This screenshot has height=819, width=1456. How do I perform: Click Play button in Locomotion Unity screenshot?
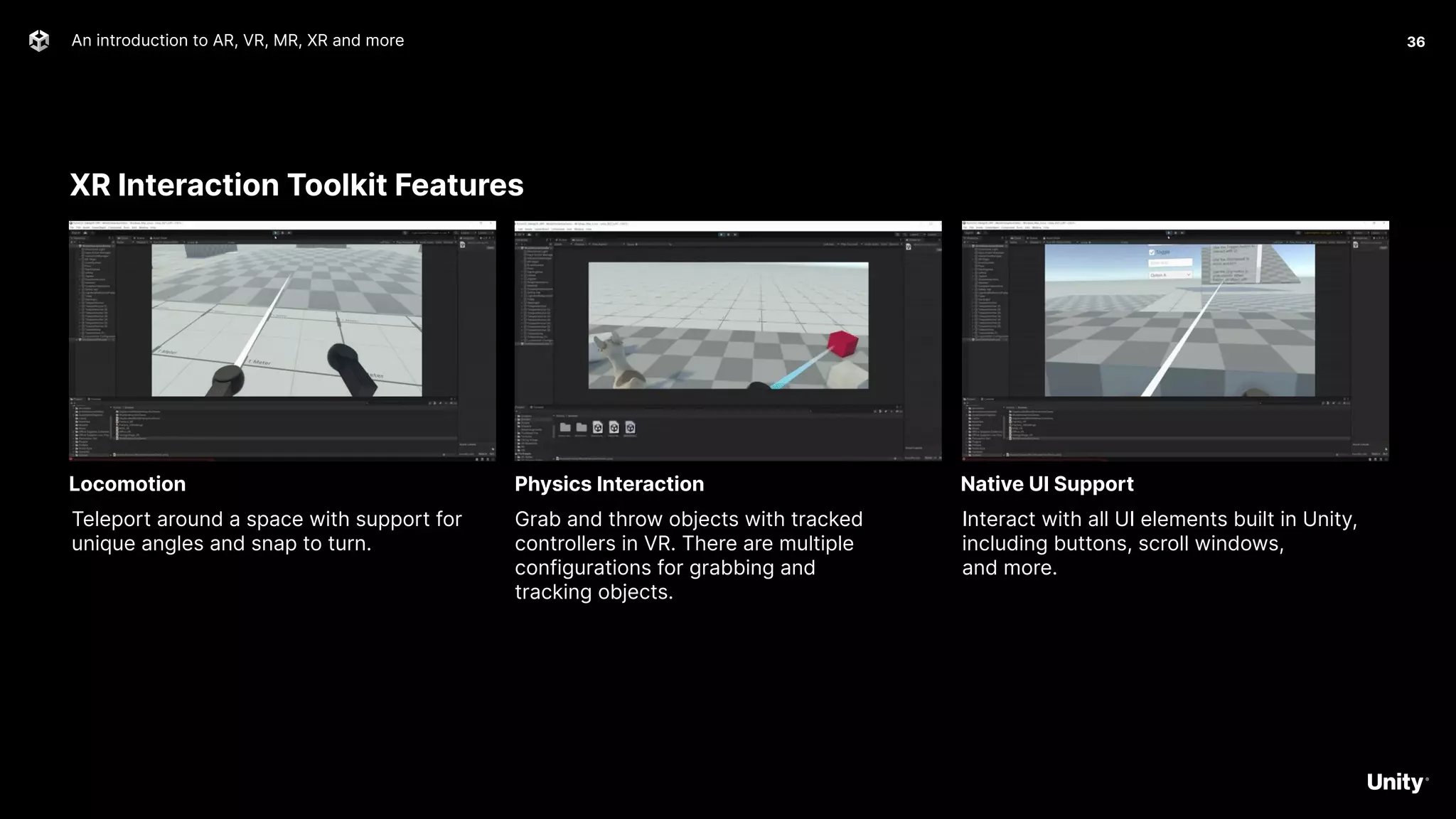[275, 232]
